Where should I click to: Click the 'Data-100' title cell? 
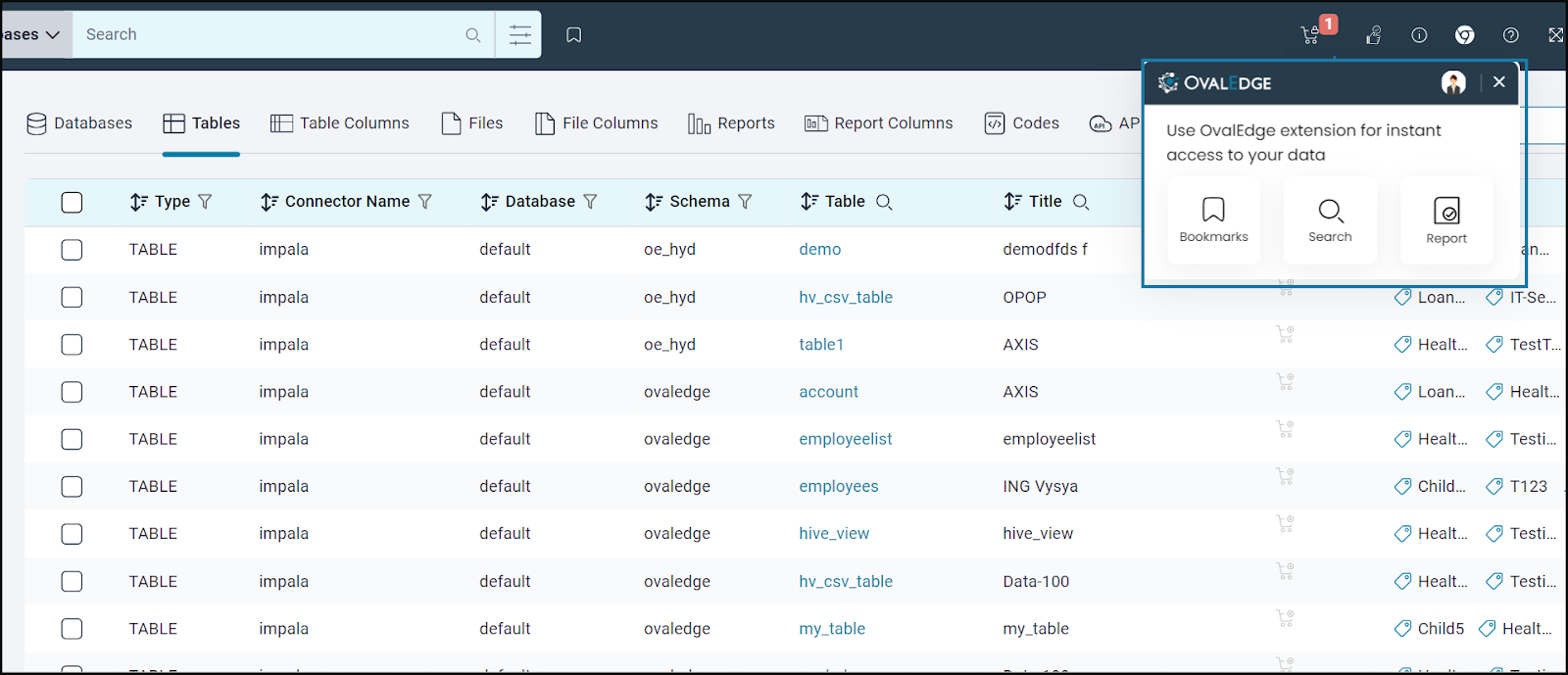tap(1036, 582)
